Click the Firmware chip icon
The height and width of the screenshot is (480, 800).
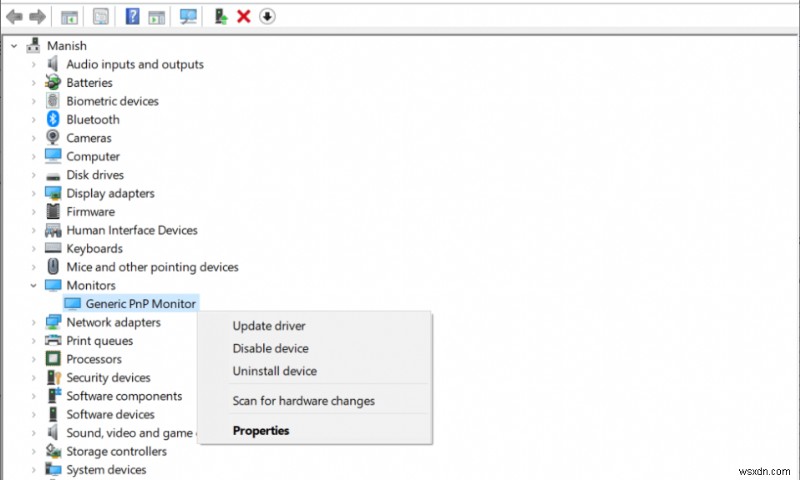53,211
